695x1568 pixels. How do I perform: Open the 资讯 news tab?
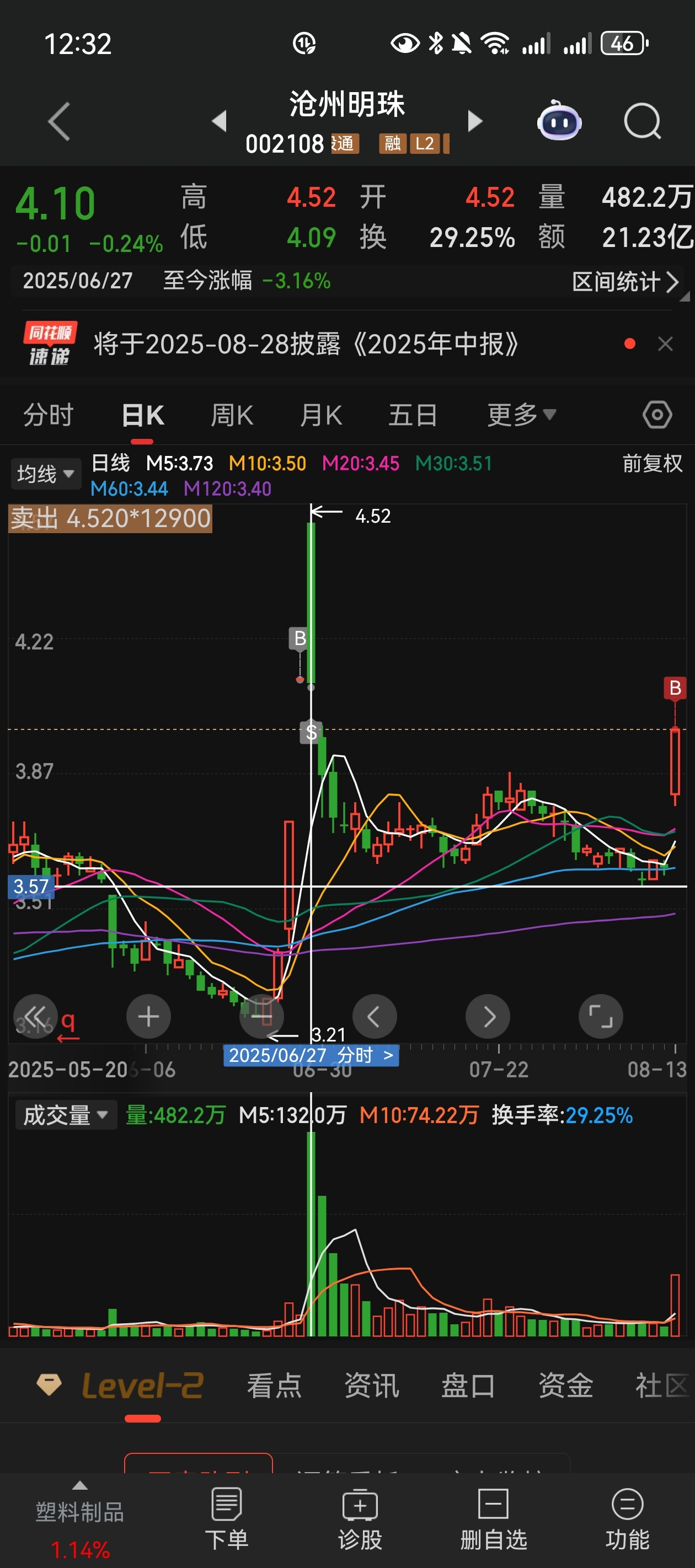pyautogui.click(x=372, y=1386)
